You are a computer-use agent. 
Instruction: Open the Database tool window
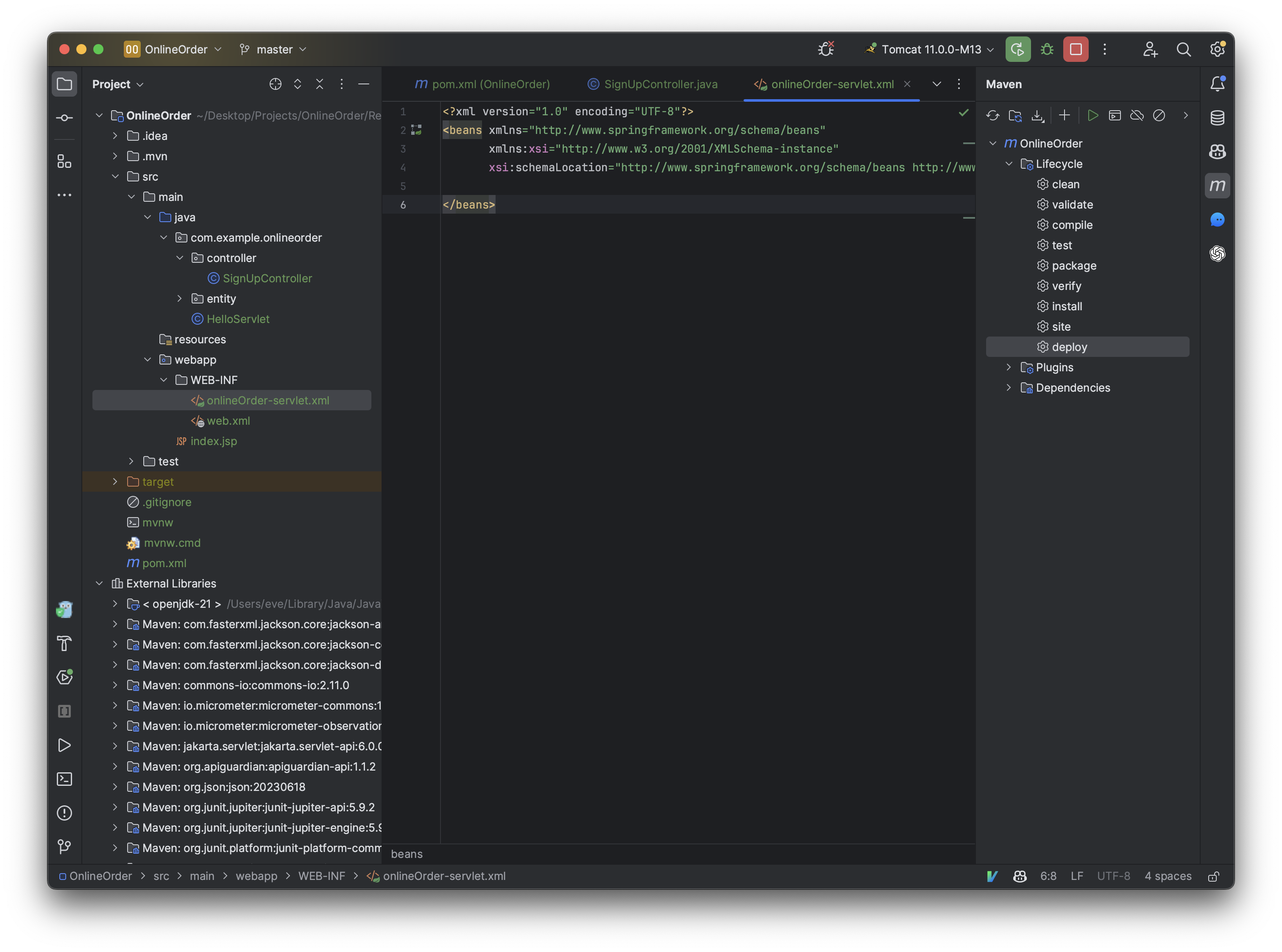click(x=1218, y=117)
